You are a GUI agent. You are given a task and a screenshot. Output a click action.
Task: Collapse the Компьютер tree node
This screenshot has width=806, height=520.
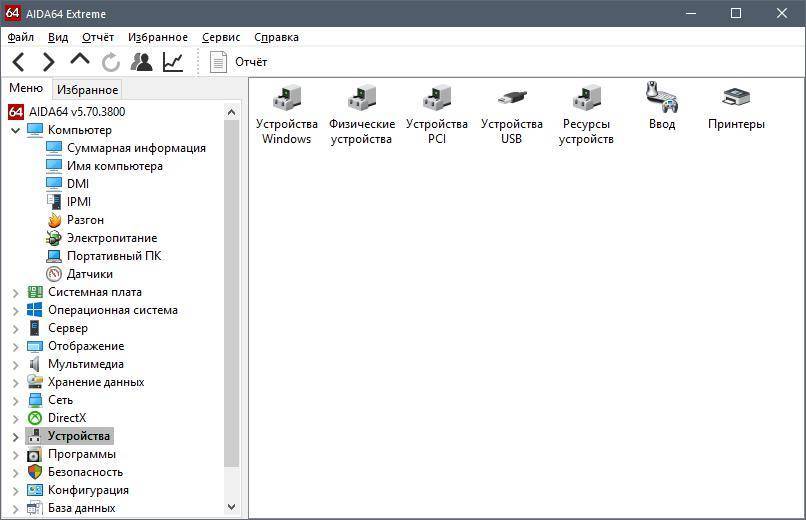pos(16,130)
